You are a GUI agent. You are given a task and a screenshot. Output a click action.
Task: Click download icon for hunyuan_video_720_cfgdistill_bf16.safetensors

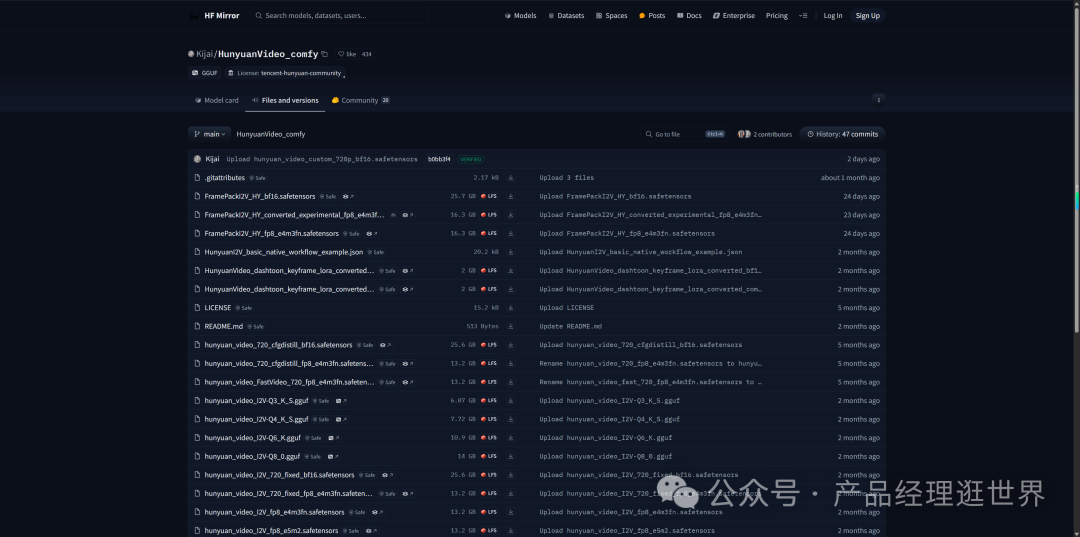coord(511,345)
